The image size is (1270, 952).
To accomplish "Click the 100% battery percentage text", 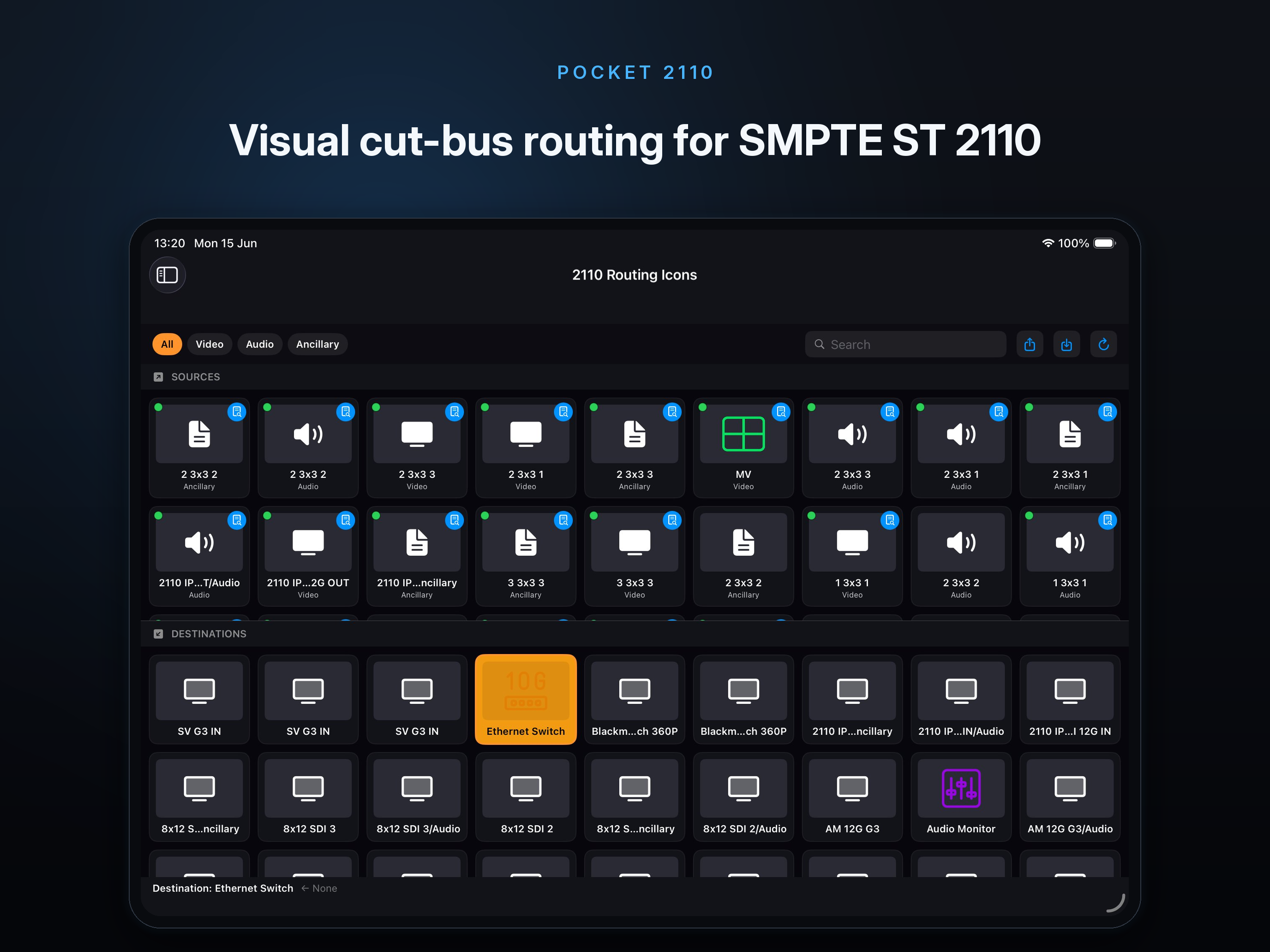I will click(1073, 244).
